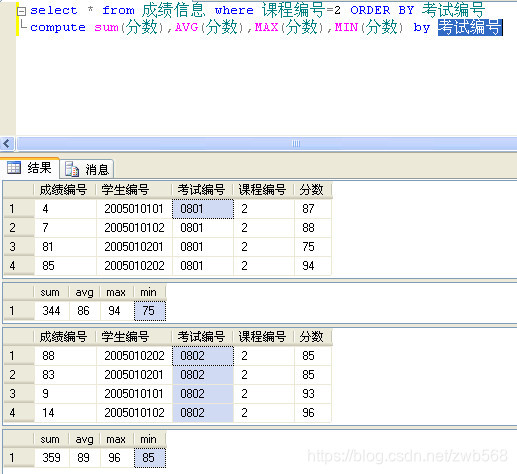Click max value 96 in second summary

coord(117,458)
